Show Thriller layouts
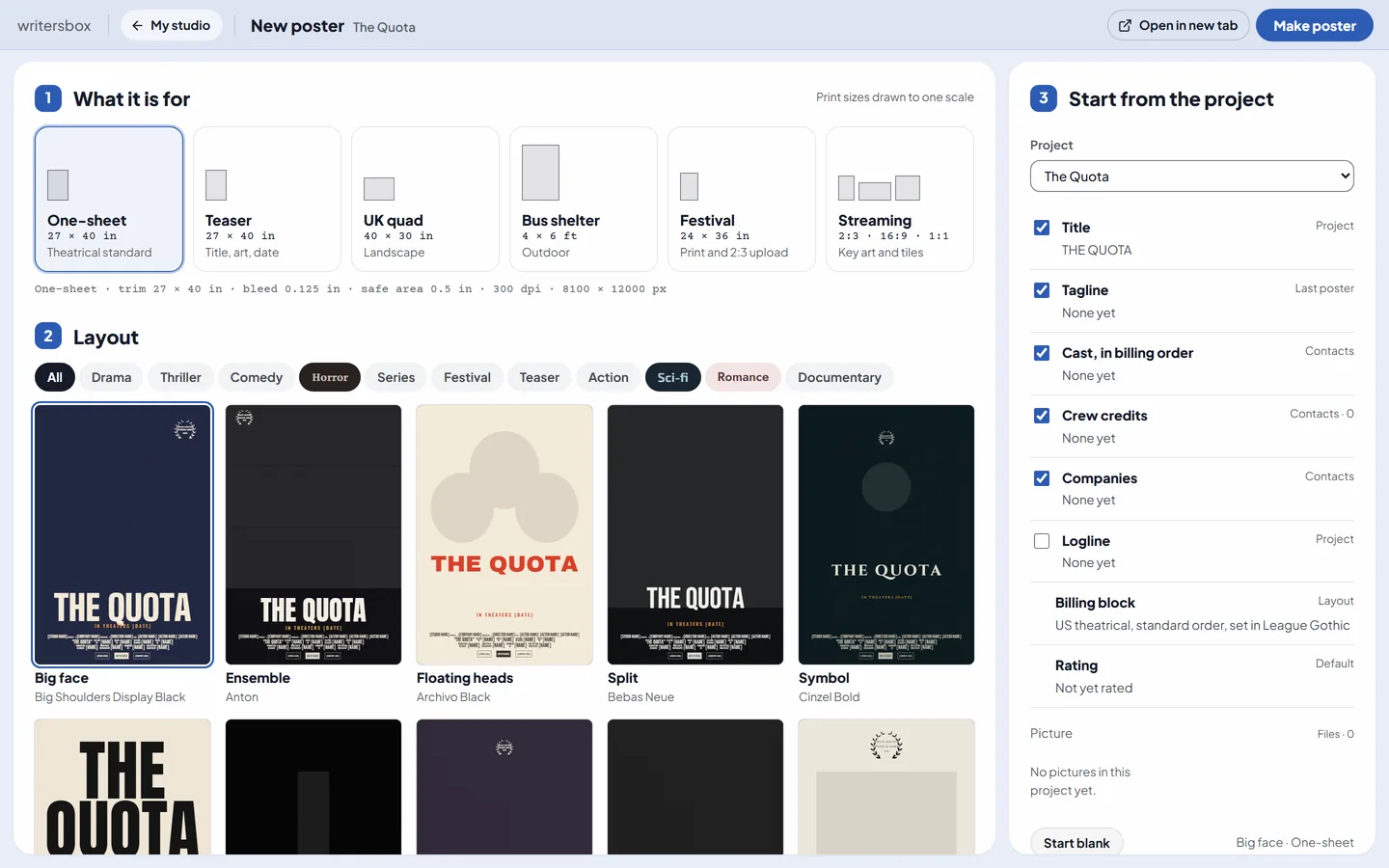 pos(181,377)
